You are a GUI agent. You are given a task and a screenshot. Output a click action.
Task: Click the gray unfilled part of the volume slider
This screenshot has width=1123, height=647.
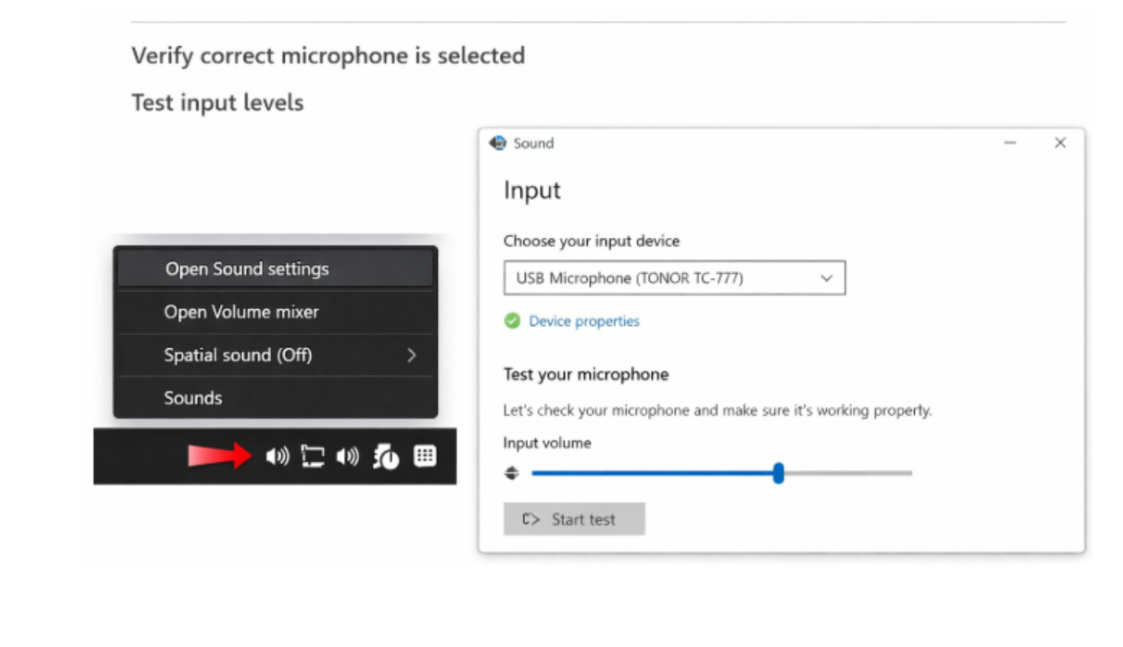point(848,473)
